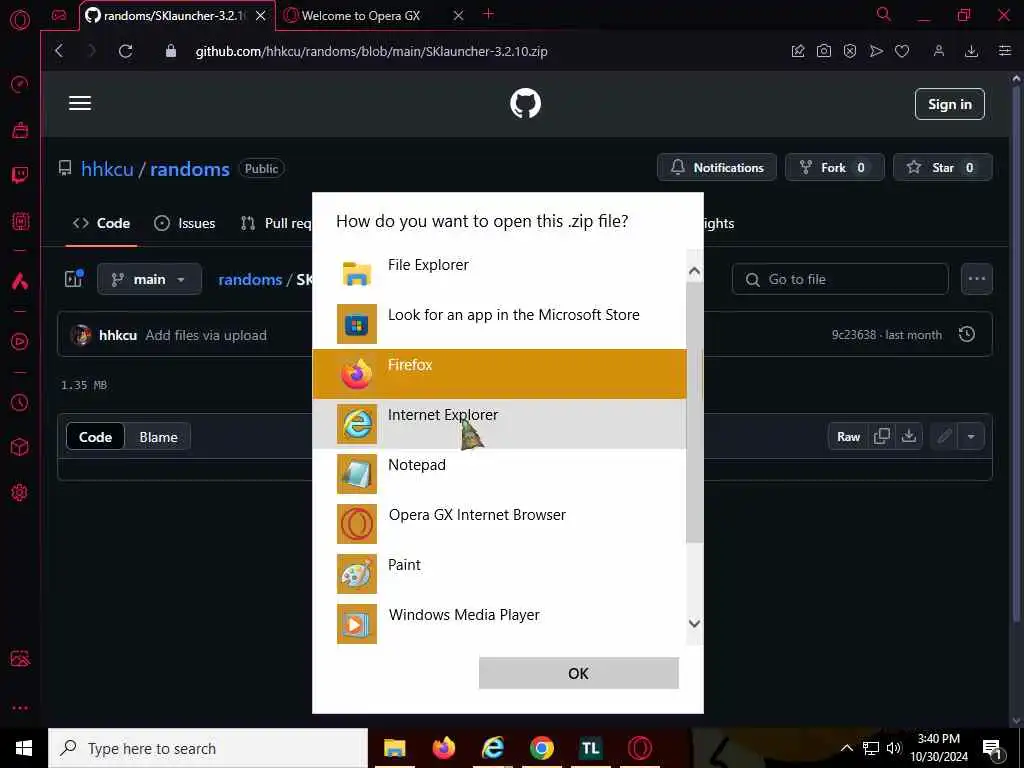Open the Player icon in sidebar
1024x768 pixels.
tap(20, 342)
